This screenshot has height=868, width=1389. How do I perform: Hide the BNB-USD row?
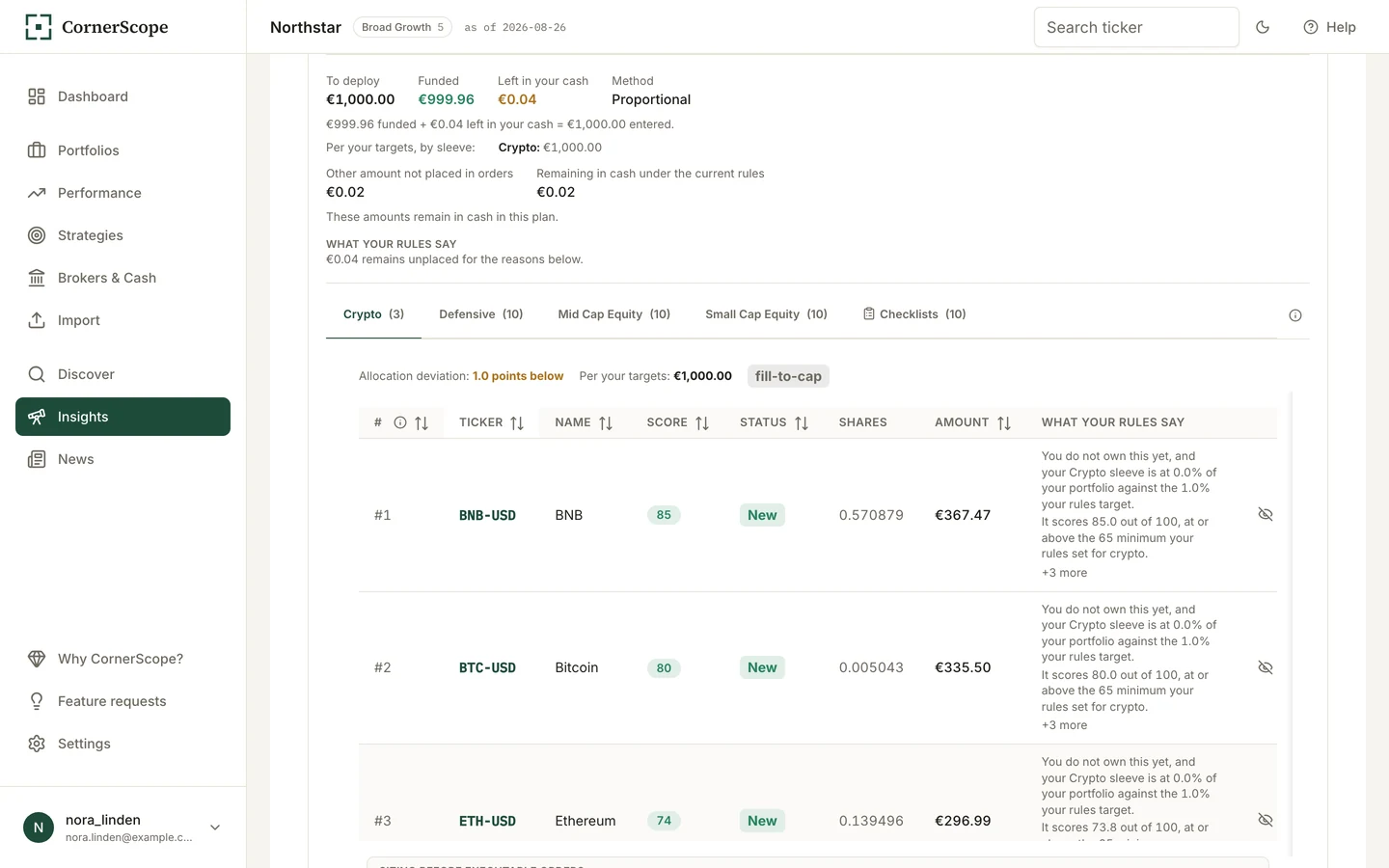(1266, 514)
